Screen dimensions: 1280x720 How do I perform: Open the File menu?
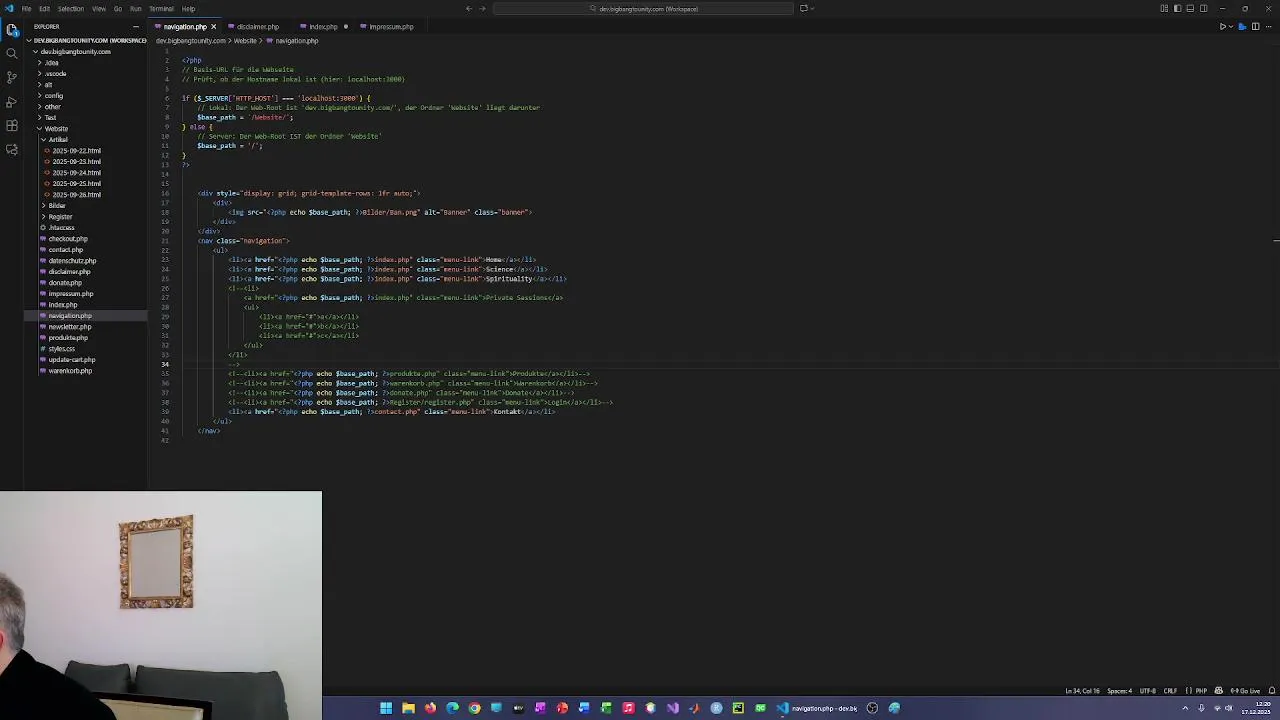pos(26,9)
